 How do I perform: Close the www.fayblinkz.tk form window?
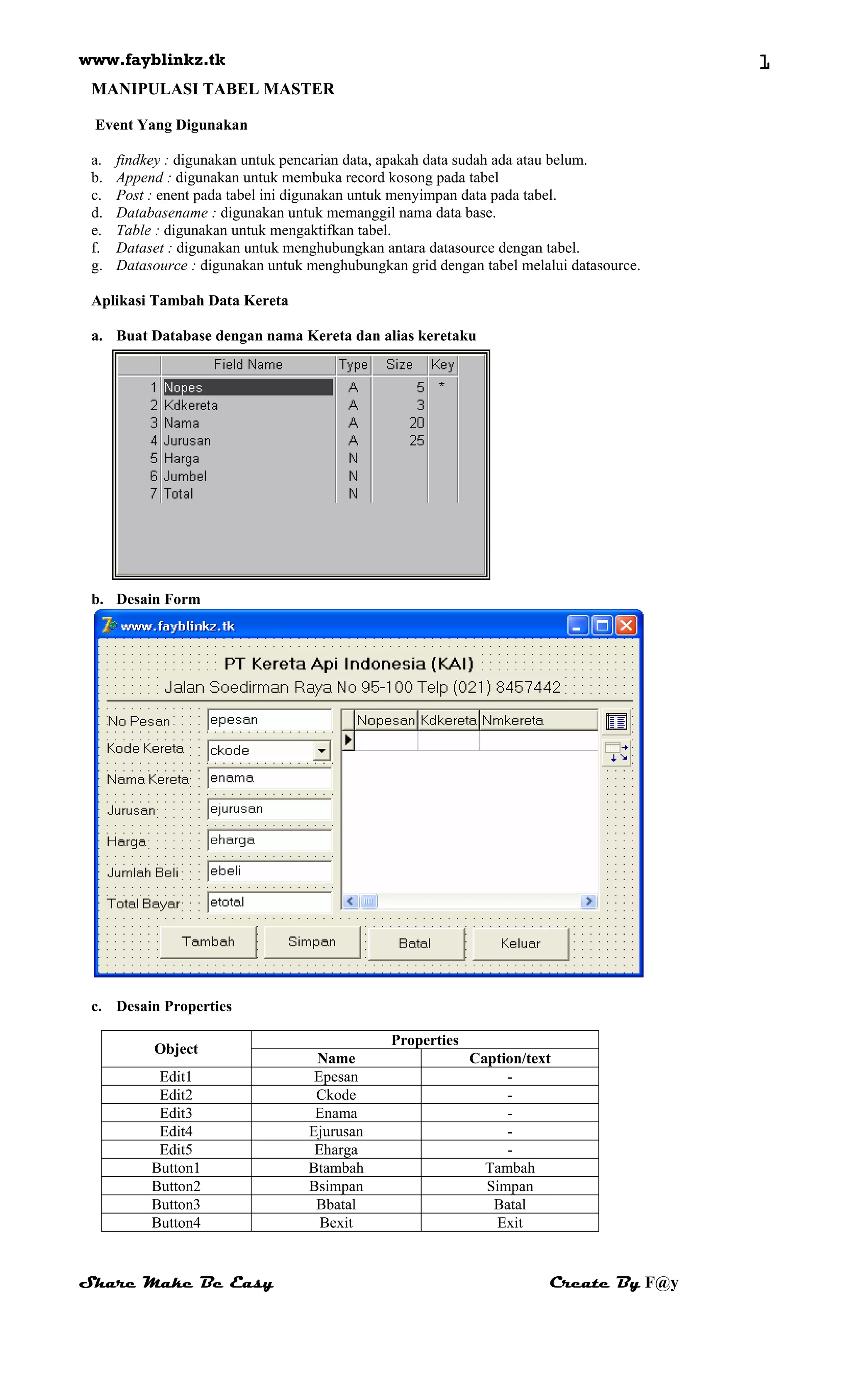click(x=626, y=625)
